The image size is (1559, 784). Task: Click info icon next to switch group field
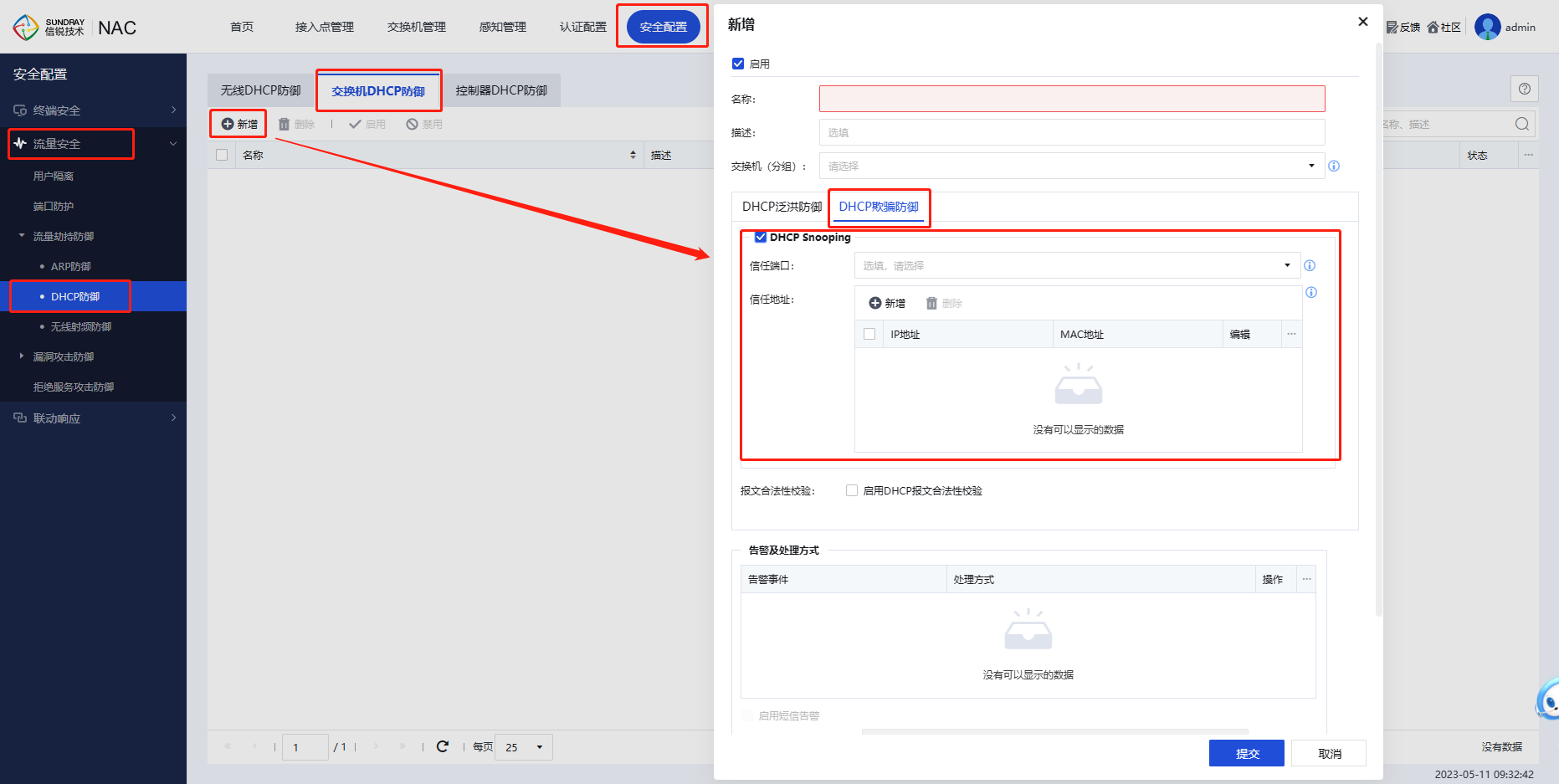(1334, 166)
